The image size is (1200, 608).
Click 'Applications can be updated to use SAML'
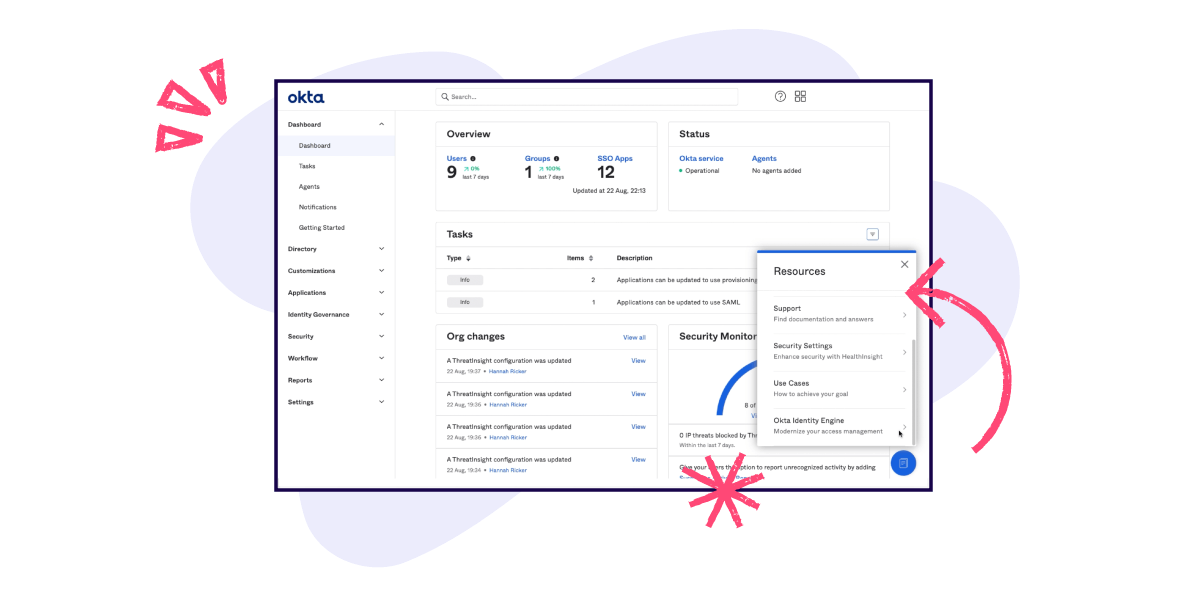pyautogui.click(x=678, y=302)
